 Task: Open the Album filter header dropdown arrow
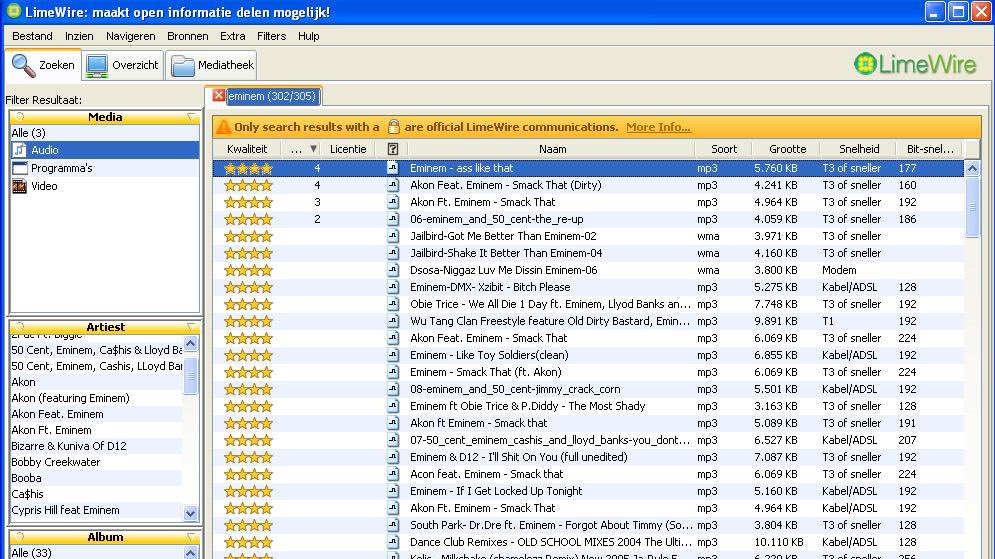pyautogui.click(x=190, y=537)
